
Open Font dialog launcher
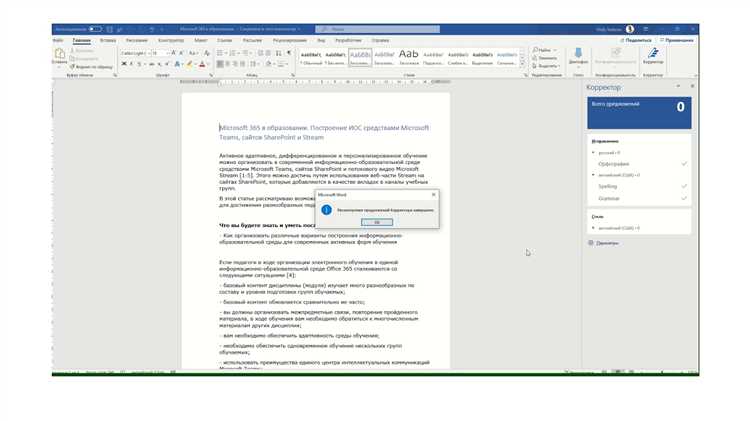pos(211,76)
